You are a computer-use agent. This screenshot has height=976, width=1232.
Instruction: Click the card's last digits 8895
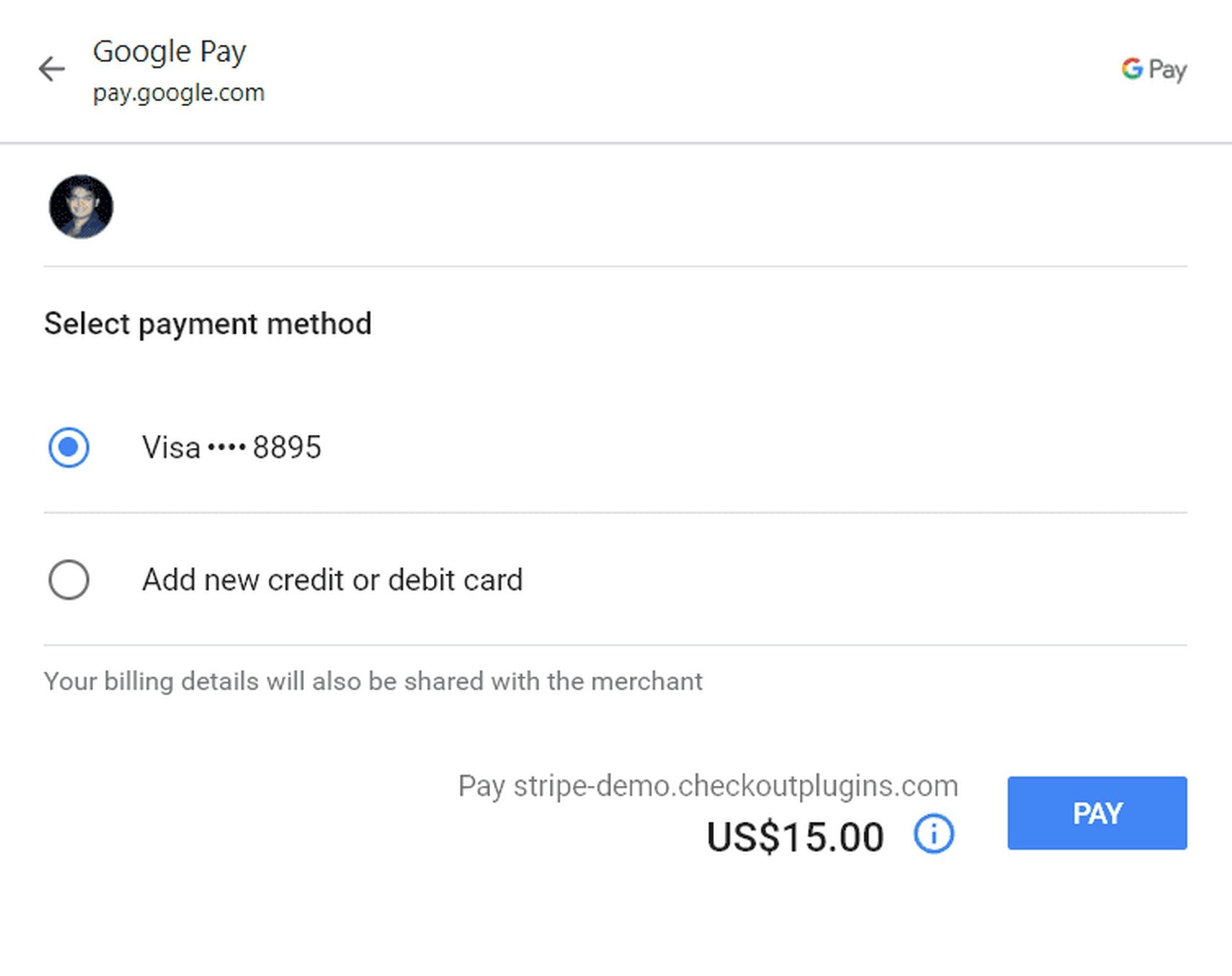(287, 448)
